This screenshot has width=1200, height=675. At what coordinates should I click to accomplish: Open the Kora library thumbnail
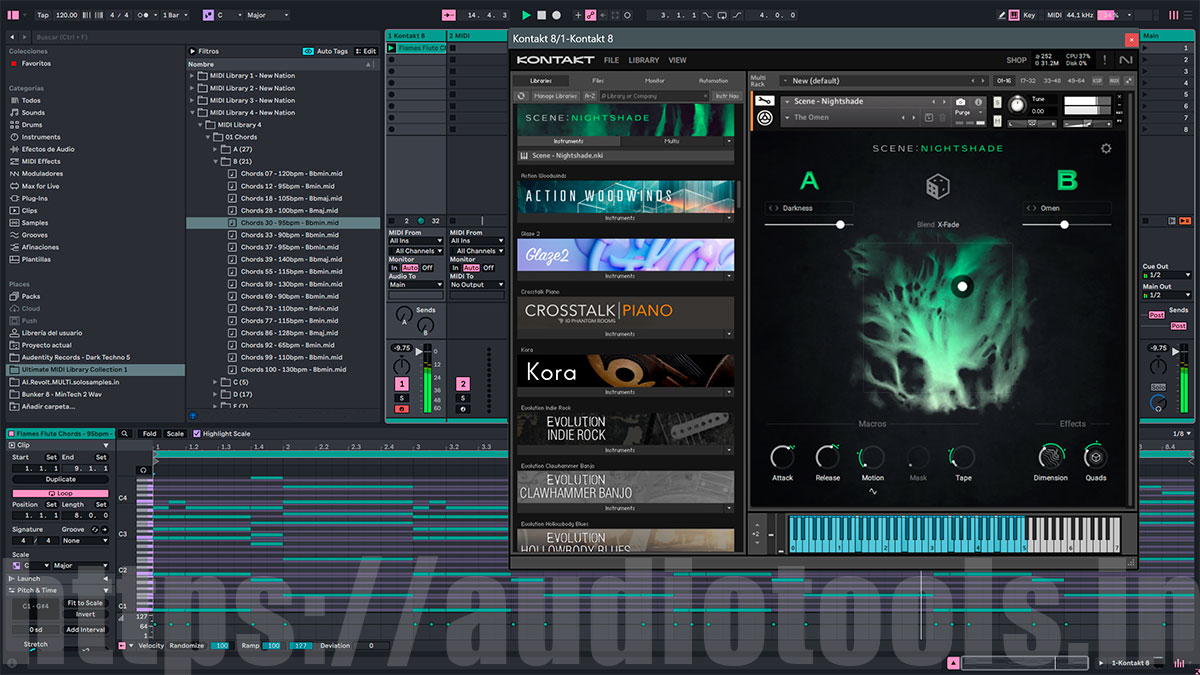click(x=625, y=370)
